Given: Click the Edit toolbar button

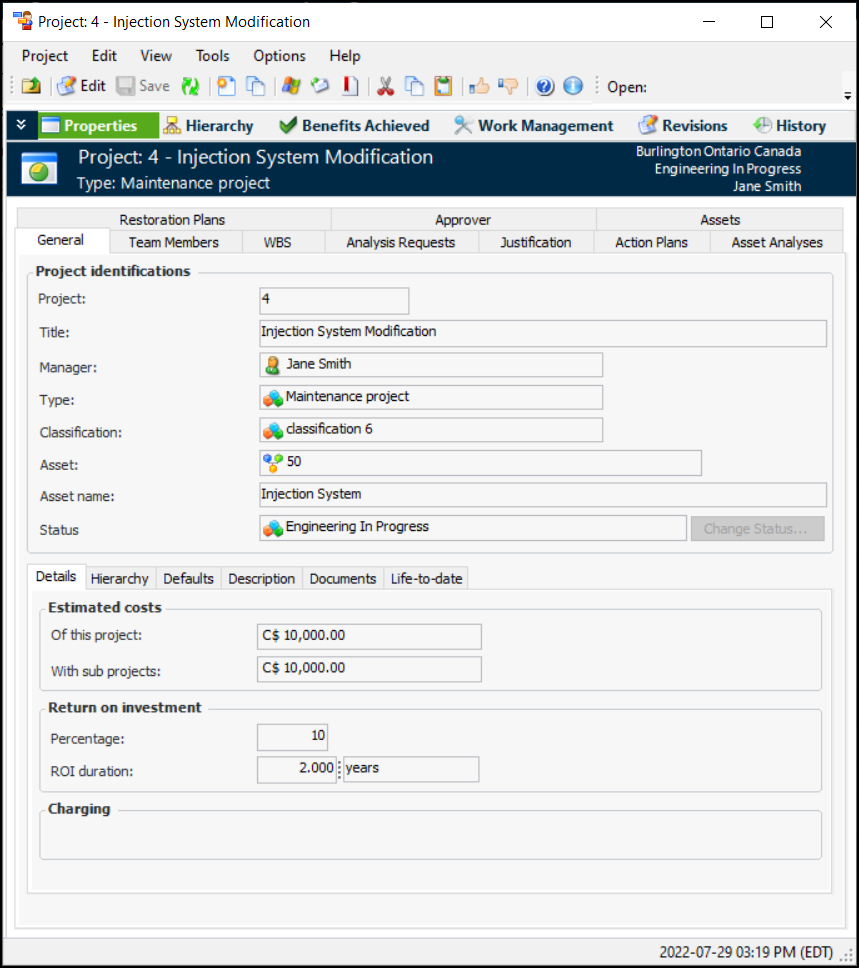Looking at the screenshot, I should [x=81, y=86].
